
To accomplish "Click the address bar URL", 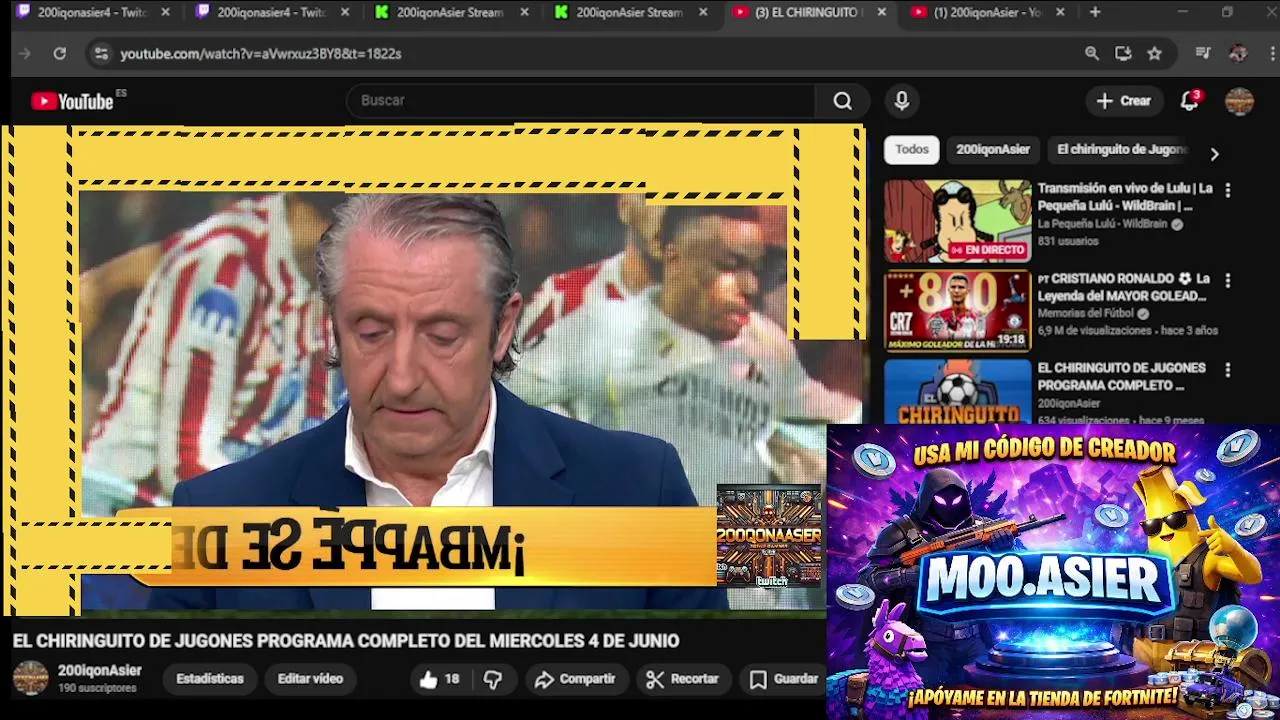I will pos(261,54).
